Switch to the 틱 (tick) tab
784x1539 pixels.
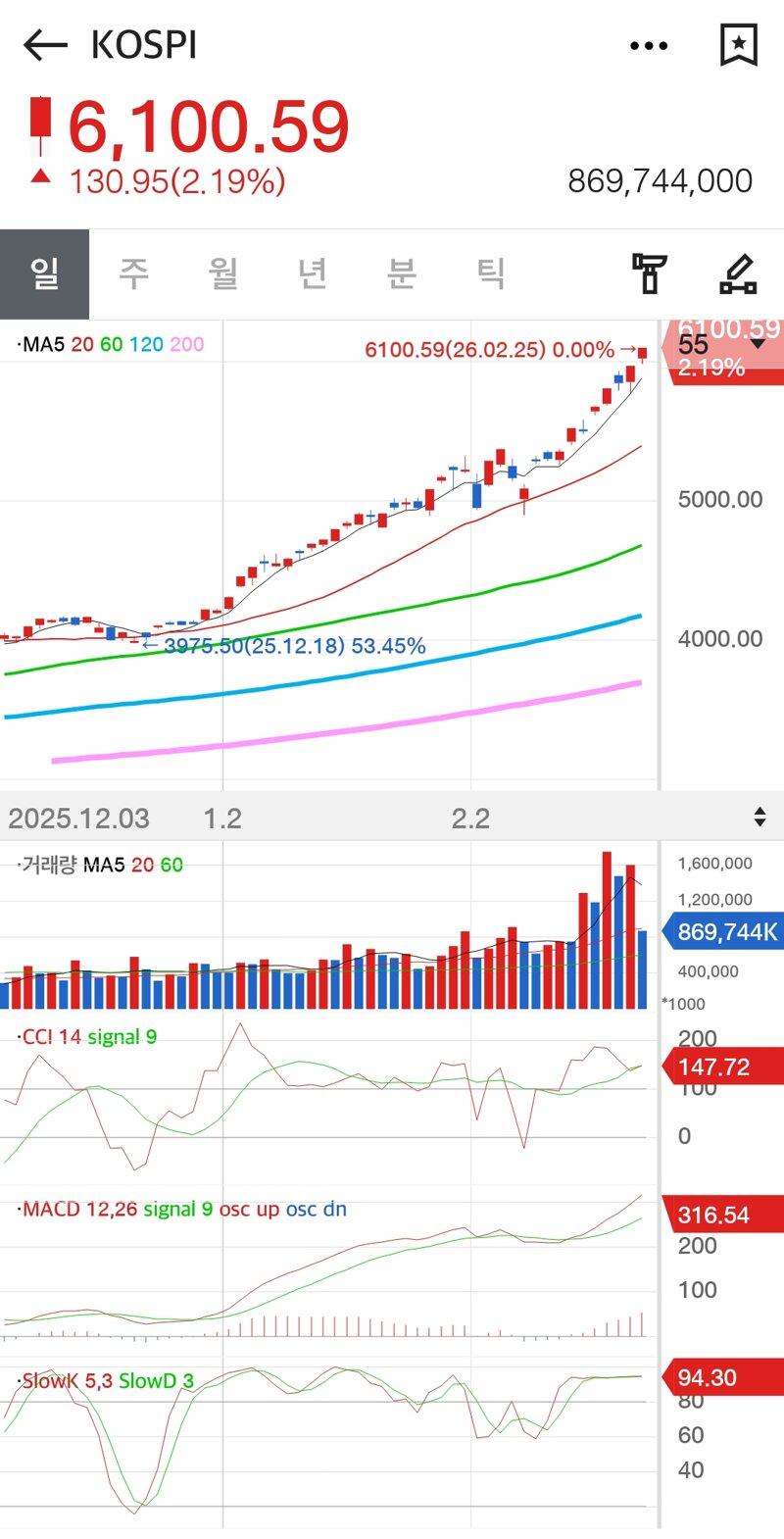coord(491,273)
